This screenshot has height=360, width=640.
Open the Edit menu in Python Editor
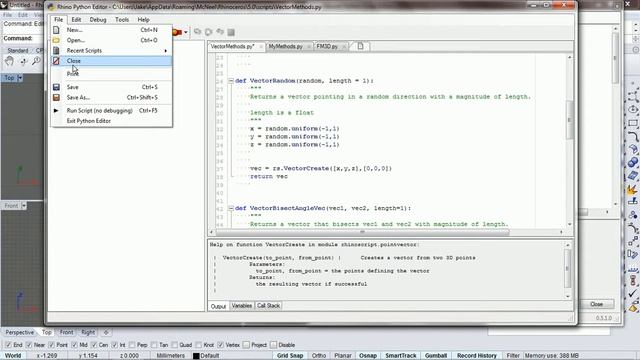(76, 20)
